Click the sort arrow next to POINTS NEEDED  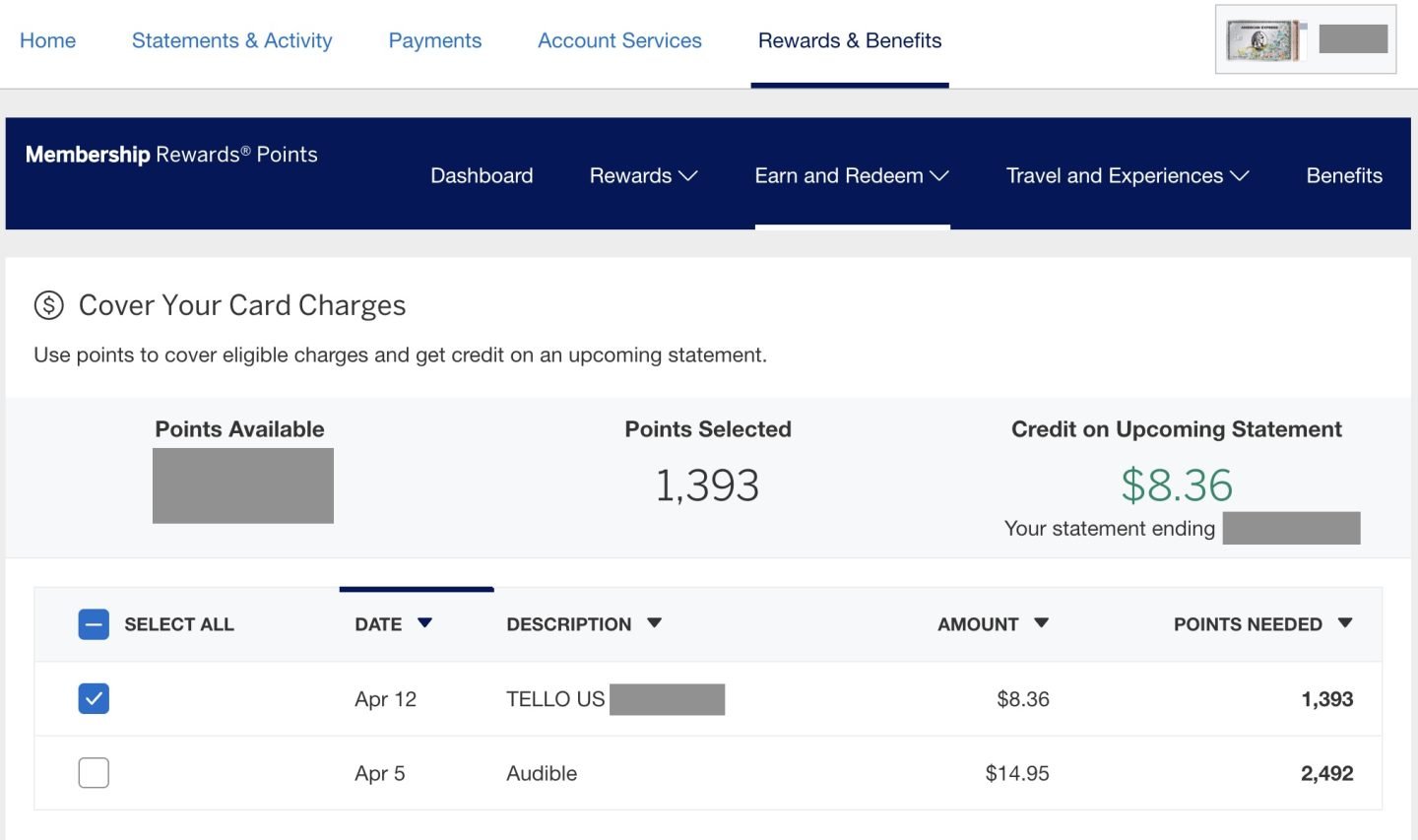[1345, 623]
